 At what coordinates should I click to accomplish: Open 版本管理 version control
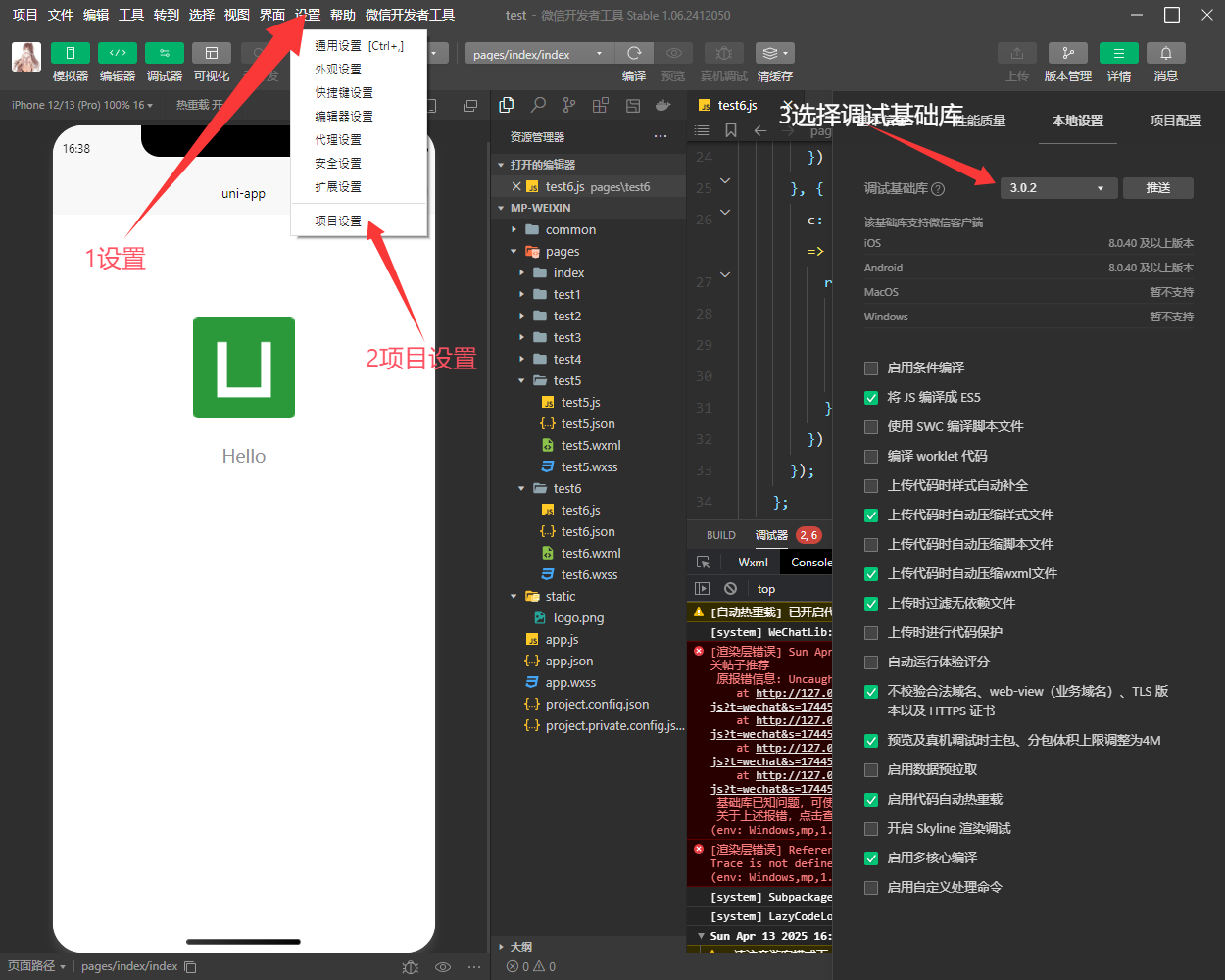(1068, 53)
